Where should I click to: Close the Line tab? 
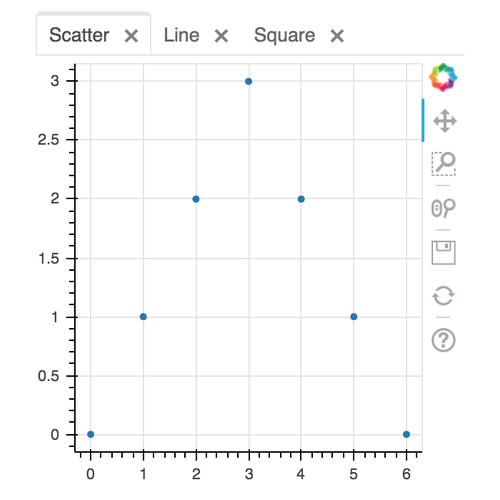click(221, 36)
